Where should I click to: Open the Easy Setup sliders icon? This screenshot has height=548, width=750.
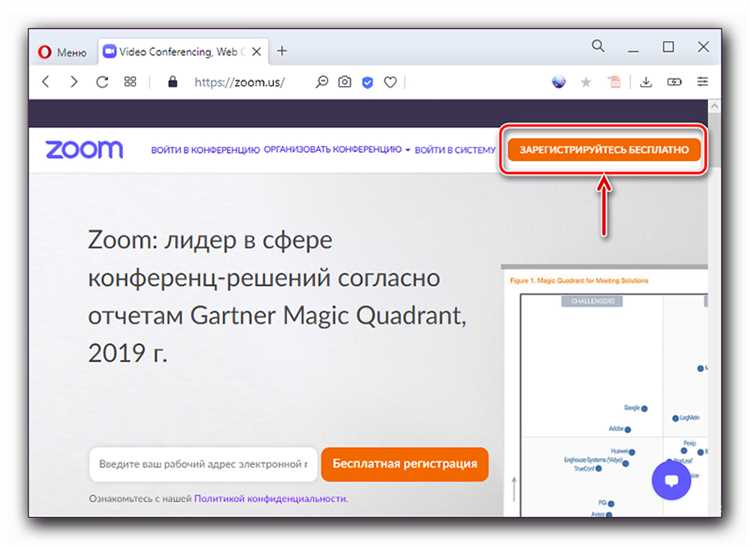tap(702, 82)
